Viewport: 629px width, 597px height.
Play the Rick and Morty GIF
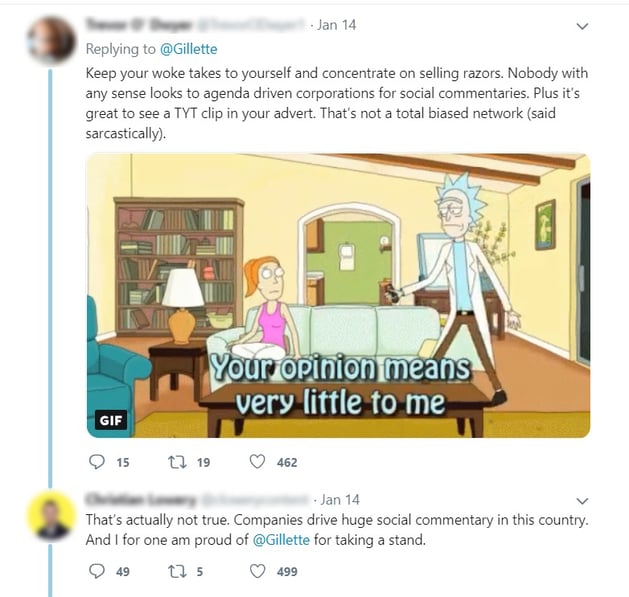click(338, 295)
